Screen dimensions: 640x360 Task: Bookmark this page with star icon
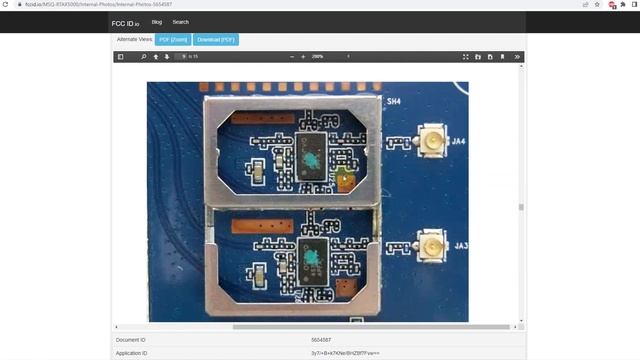(x=597, y=4)
